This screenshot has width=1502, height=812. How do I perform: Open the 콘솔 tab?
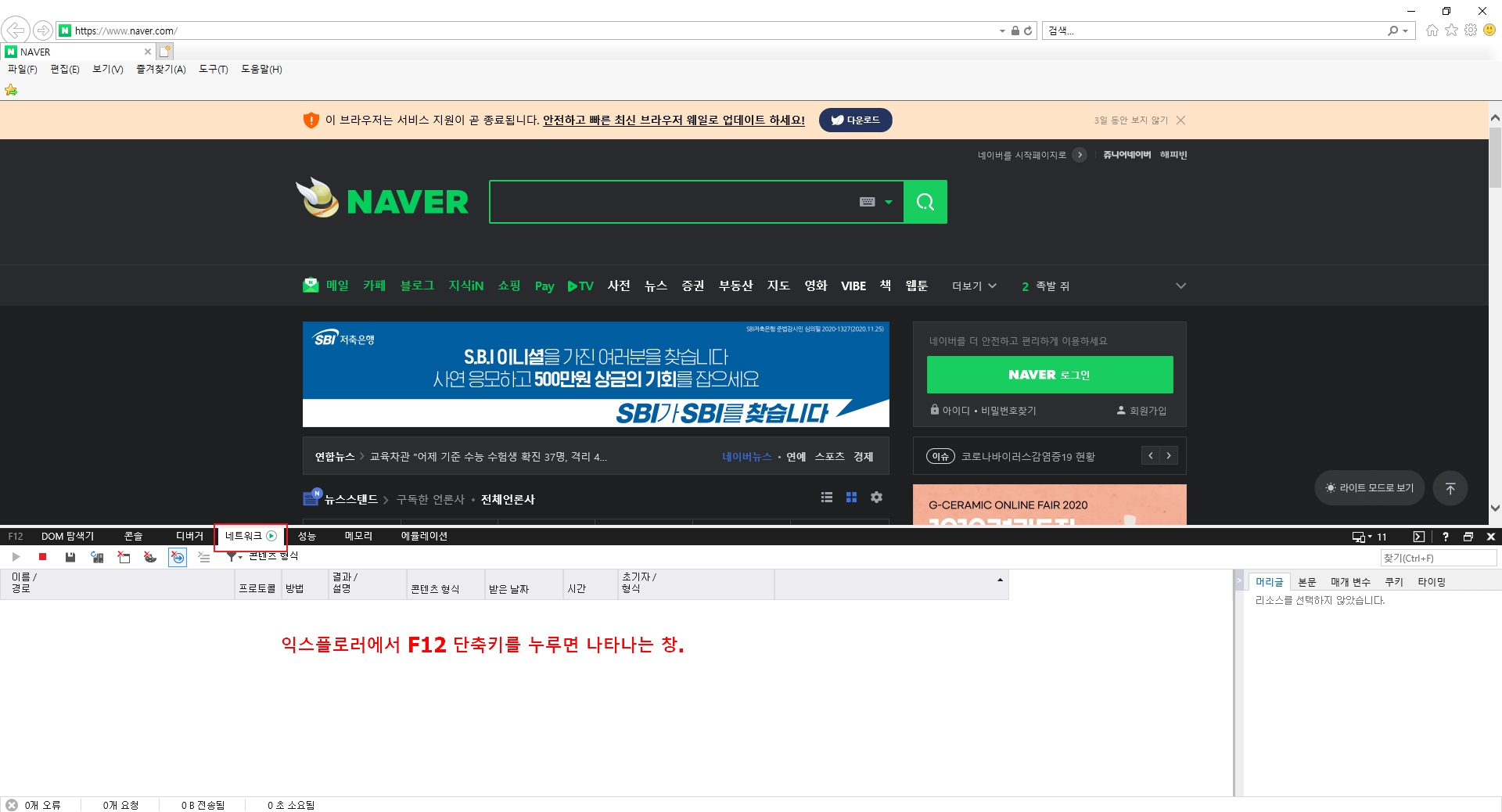point(133,537)
